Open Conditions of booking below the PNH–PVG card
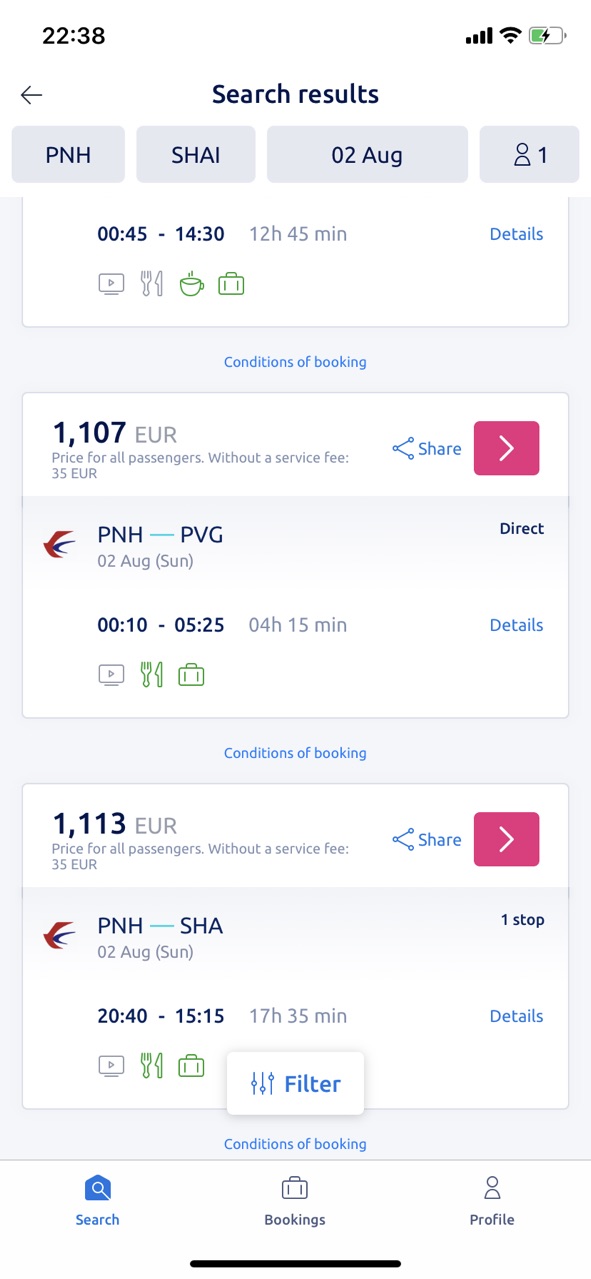591x1279 pixels. (x=295, y=753)
